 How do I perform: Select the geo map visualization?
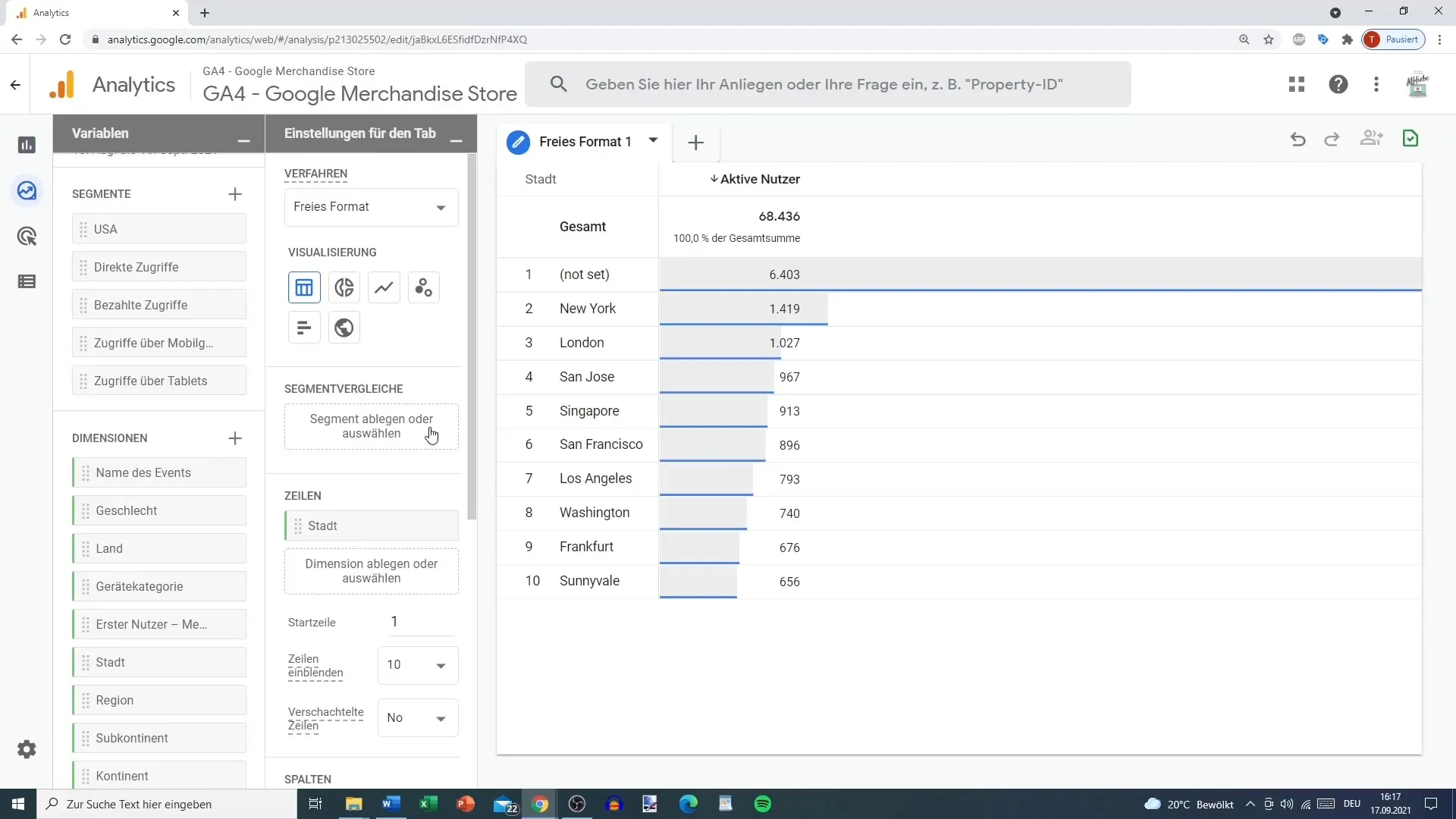[x=344, y=328]
